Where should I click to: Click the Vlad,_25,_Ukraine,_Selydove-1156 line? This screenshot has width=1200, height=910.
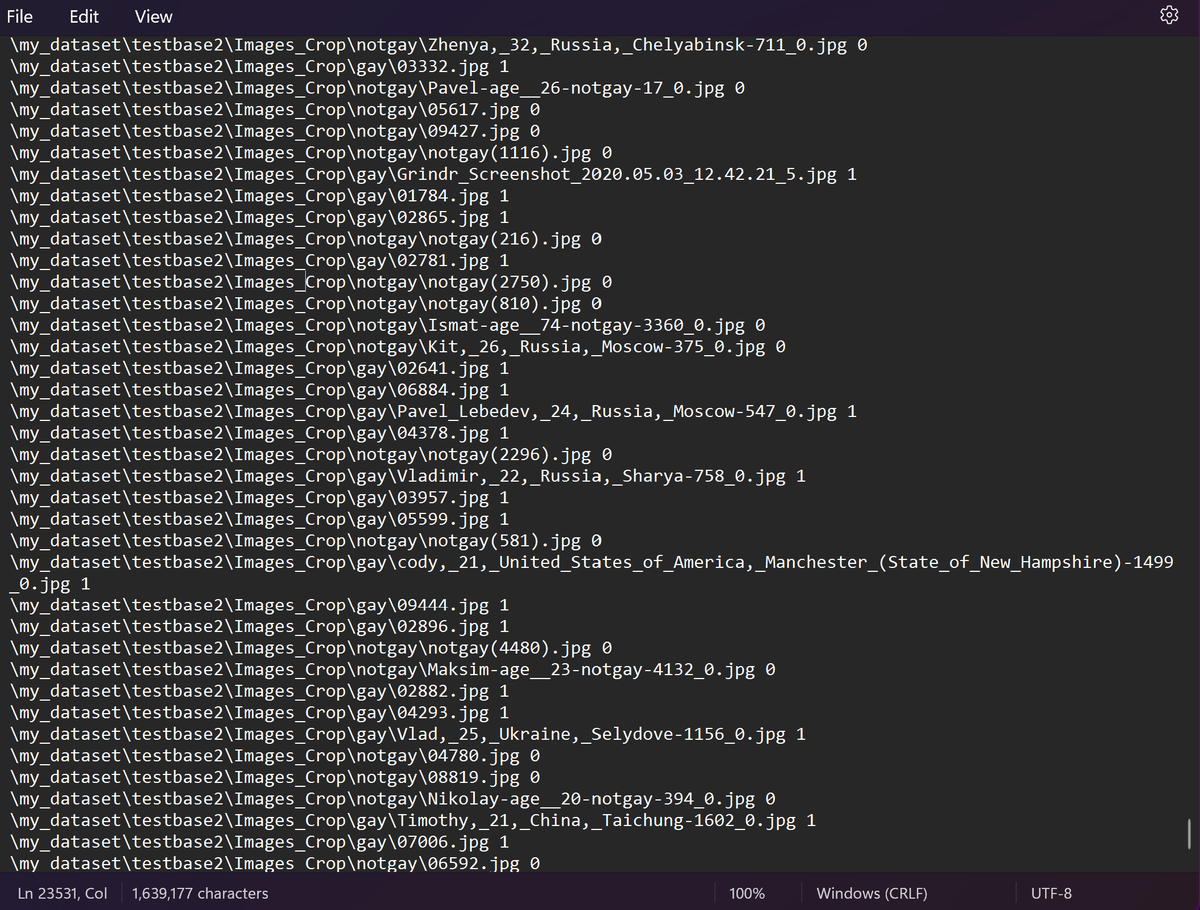[x=408, y=734]
